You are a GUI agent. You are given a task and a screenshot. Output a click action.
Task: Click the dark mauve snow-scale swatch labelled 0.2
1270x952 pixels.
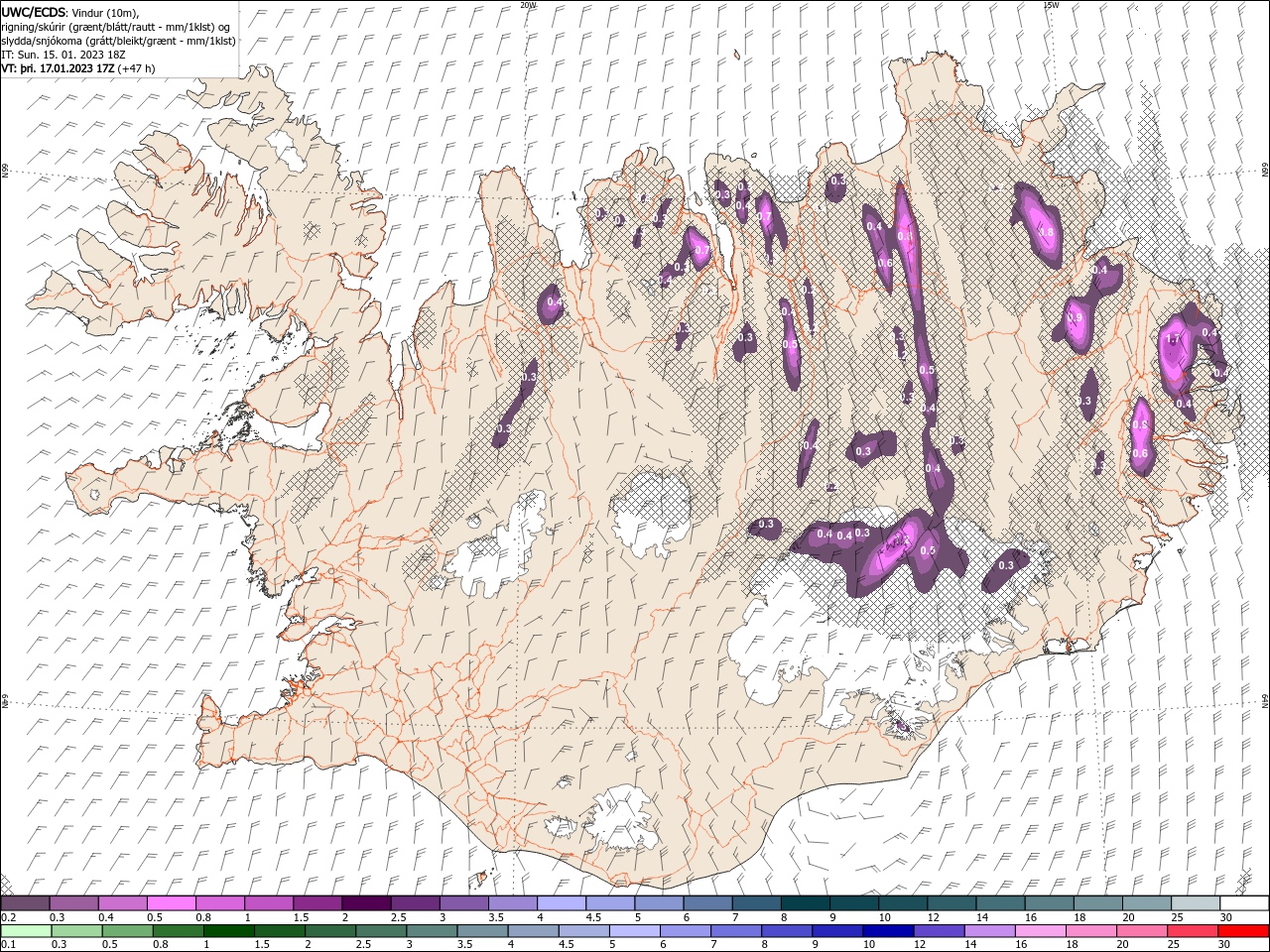[26, 903]
